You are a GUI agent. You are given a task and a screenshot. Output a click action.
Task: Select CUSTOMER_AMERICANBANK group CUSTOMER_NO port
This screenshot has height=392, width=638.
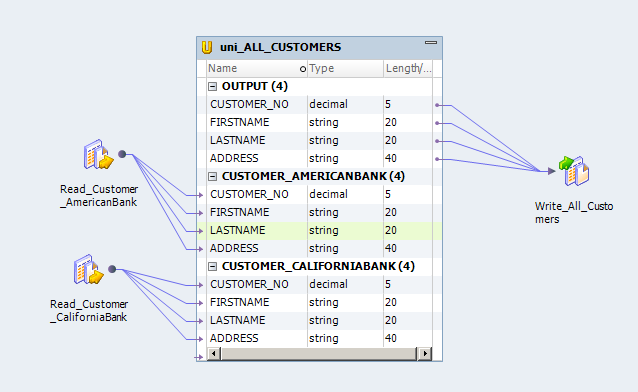click(319, 195)
